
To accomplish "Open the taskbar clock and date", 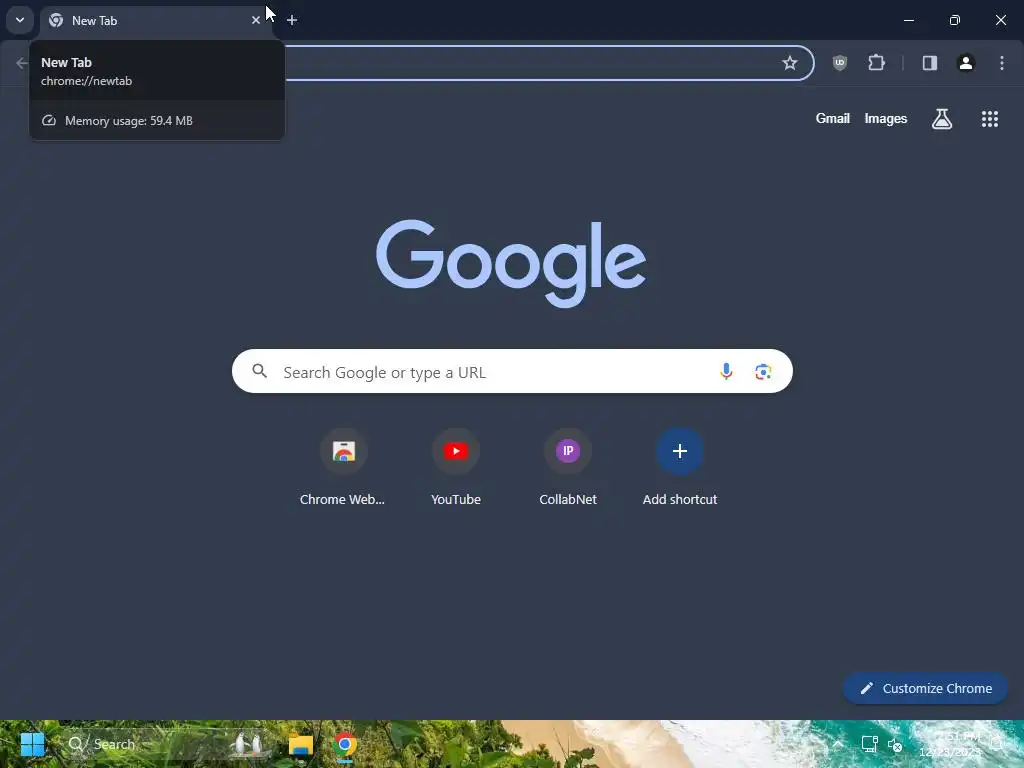I will (x=950, y=744).
